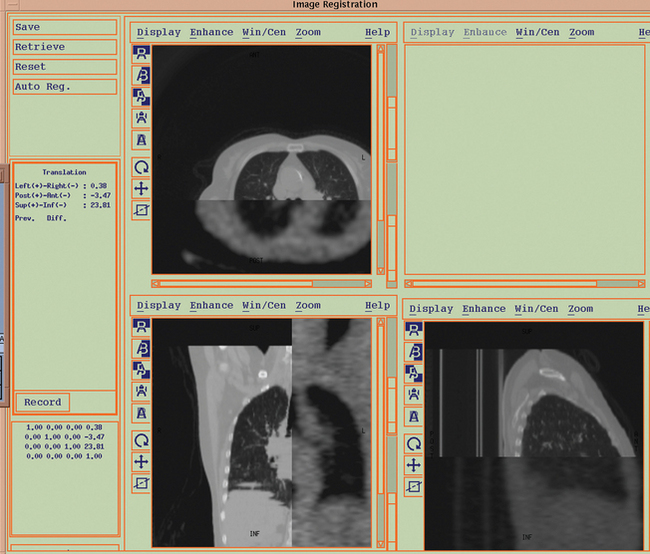Click the Auto Reg. button
The width and height of the screenshot is (650, 554).
click(x=63, y=87)
